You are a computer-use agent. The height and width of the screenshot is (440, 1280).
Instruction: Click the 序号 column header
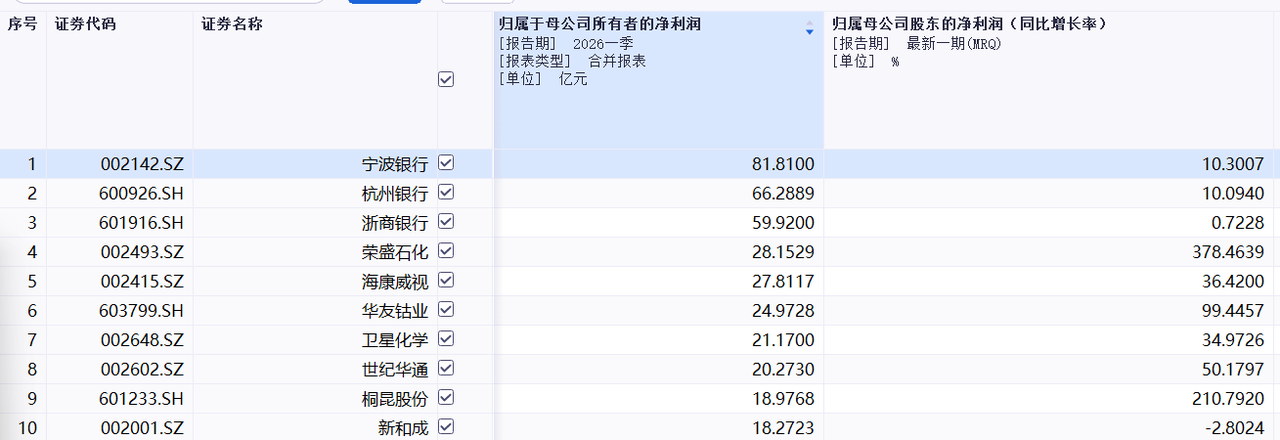(x=22, y=24)
